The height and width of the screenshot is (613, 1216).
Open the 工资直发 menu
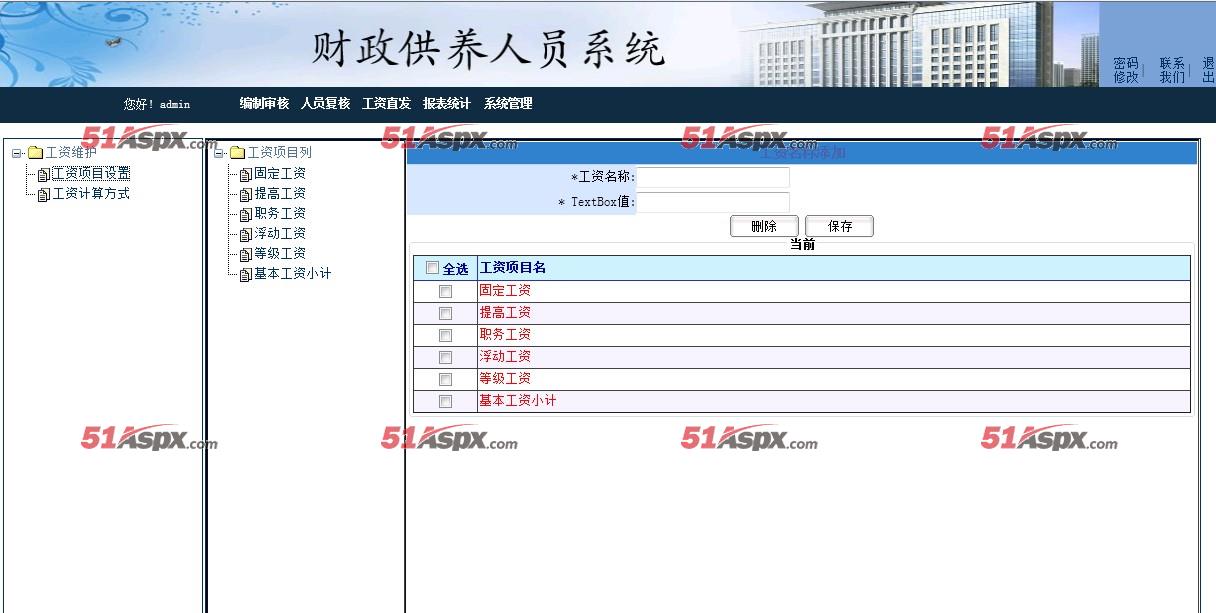point(386,103)
